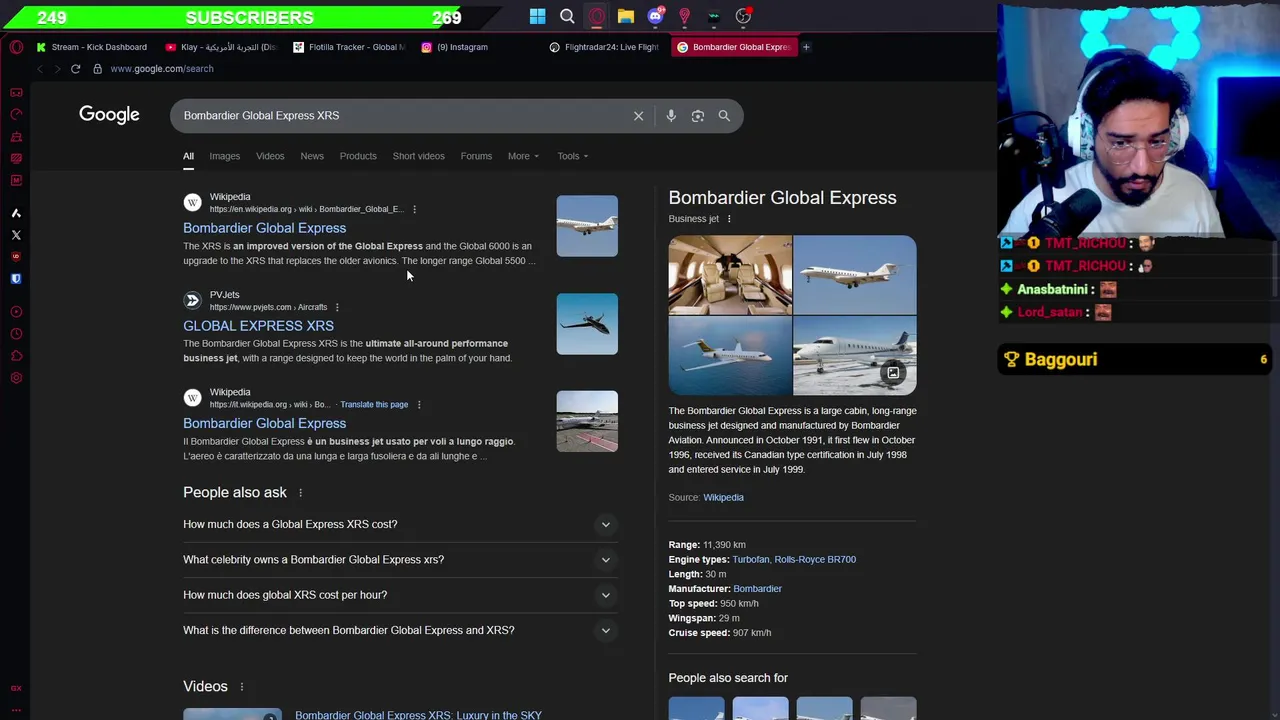Open Italian Wikipedia Bombardier Global Express link

[264, 424]
